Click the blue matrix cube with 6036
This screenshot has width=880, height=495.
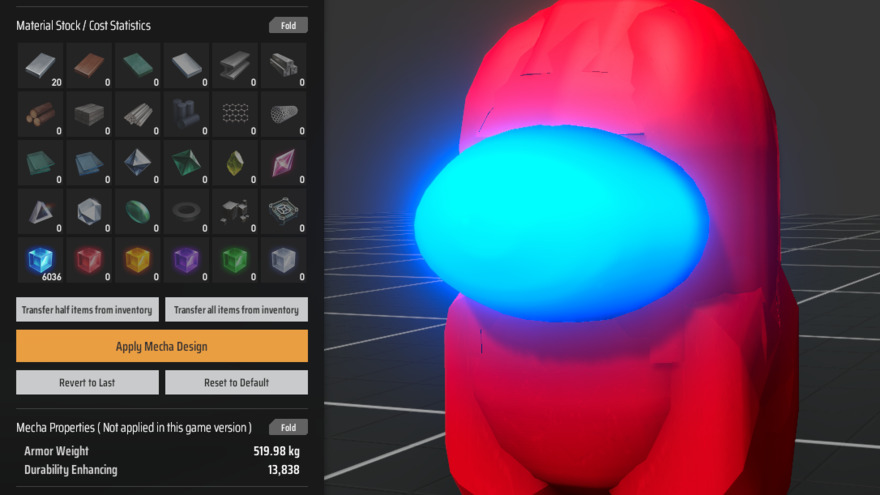[40, 260]
